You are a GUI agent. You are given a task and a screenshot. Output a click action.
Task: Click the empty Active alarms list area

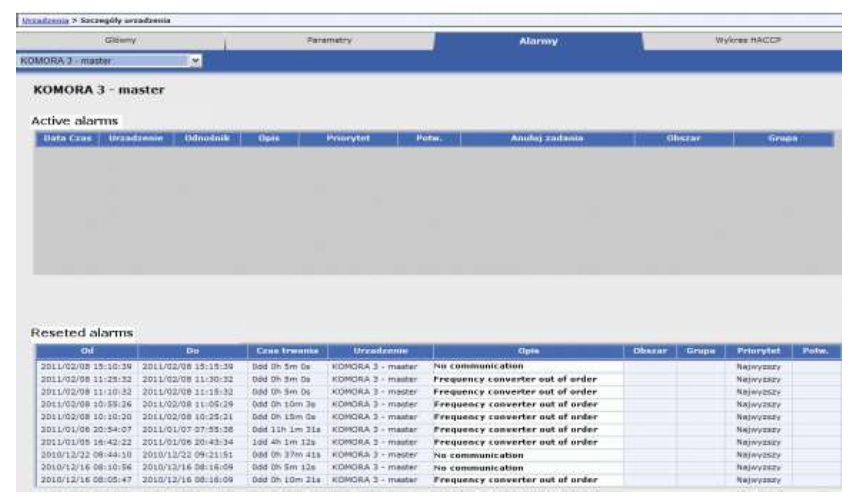click(432, 210)
